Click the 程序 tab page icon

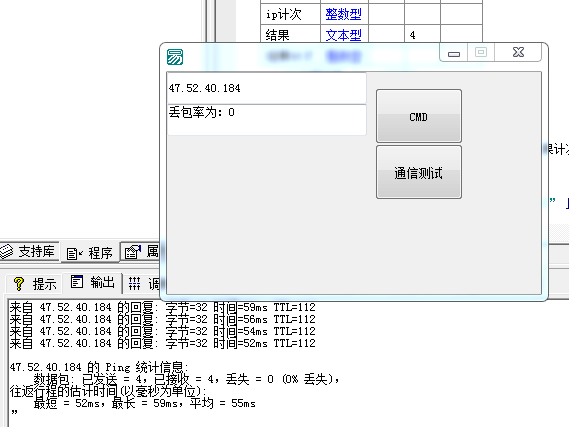[74, 254]
